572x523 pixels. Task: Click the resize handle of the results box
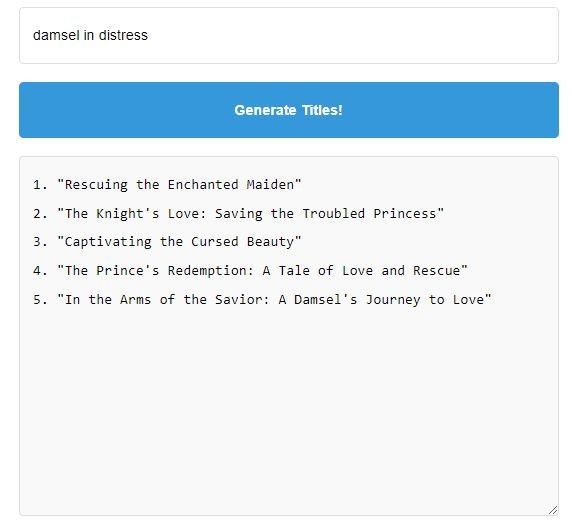pyautogui.click(x=553, y=510)
